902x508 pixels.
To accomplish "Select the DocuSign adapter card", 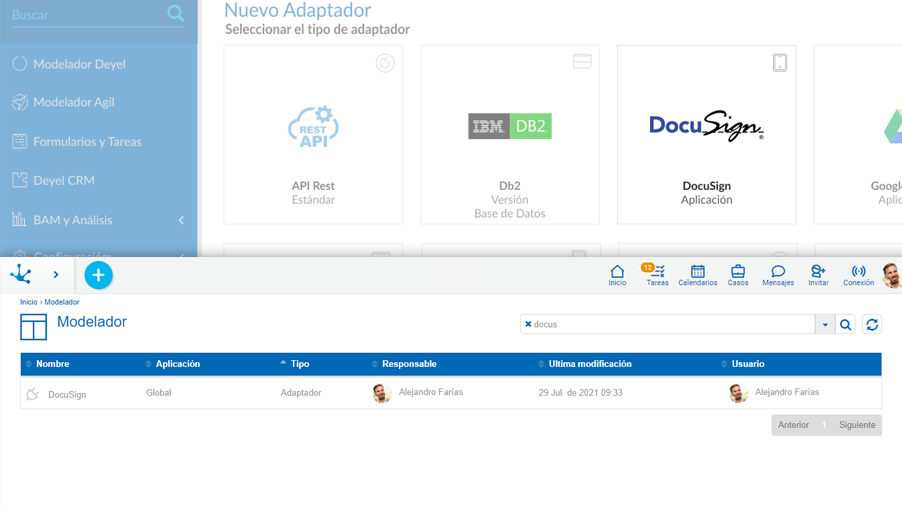I will pyautogui.click(x=706, y=135).
